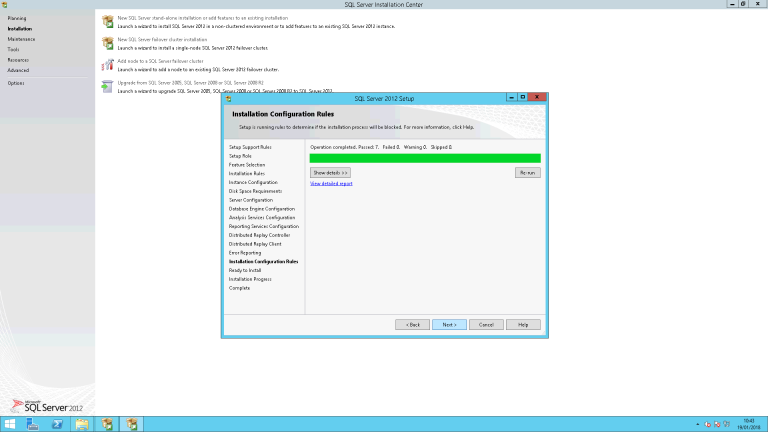Image resolution: width=768 pixels, height=432 pixels.
Task: Click the taskbar clock showing the date
Action: (x=749, y=423)
